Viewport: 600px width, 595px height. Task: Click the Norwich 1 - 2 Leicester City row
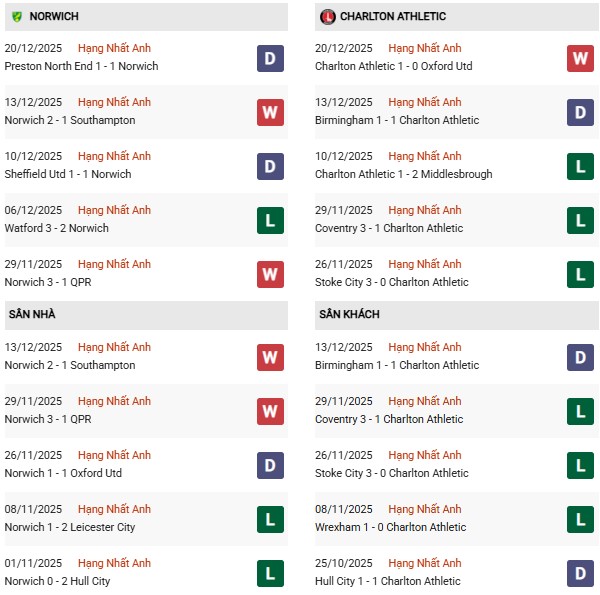[x=70, y=527]
